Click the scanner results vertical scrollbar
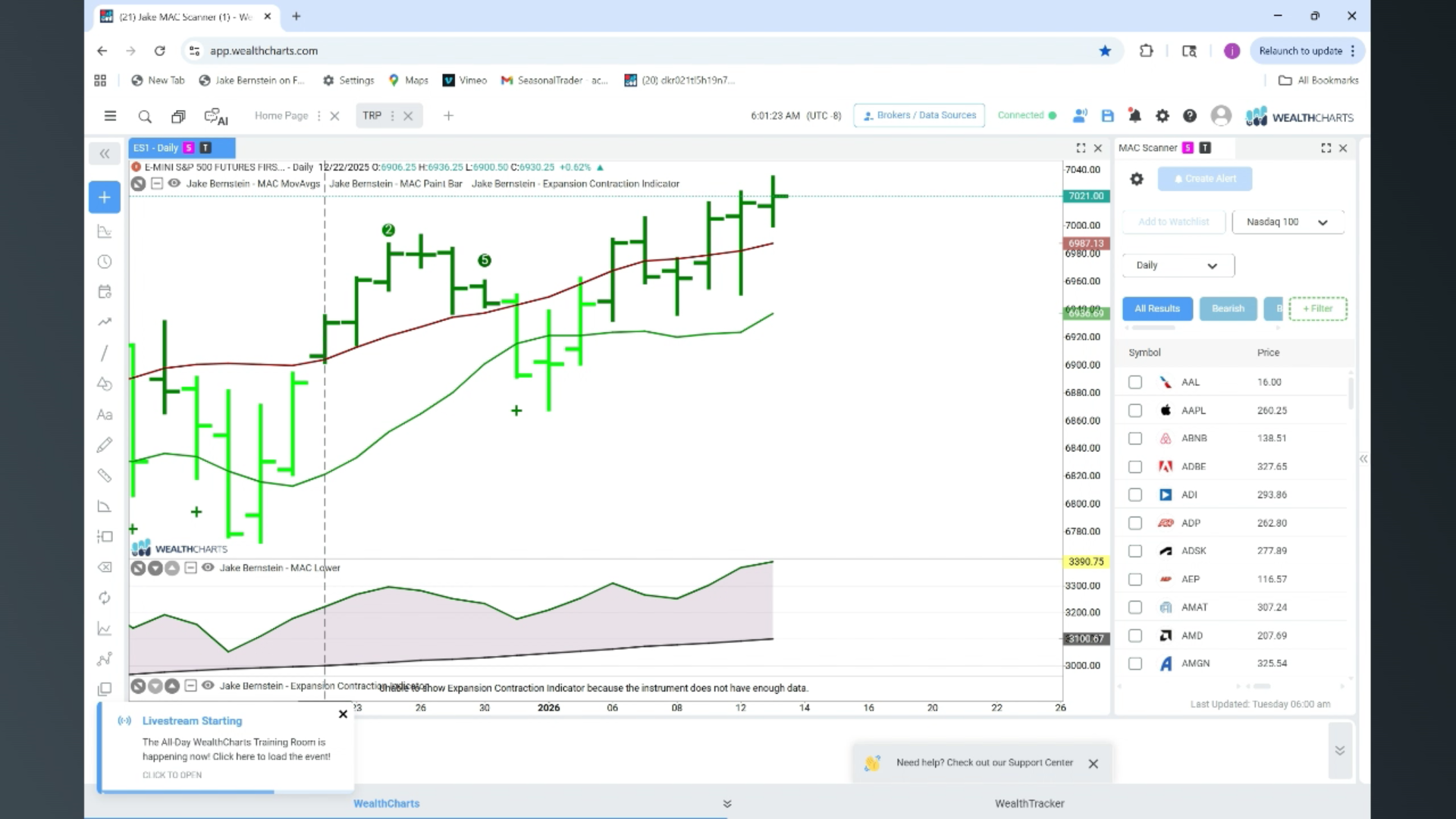 coord(1351,392)
